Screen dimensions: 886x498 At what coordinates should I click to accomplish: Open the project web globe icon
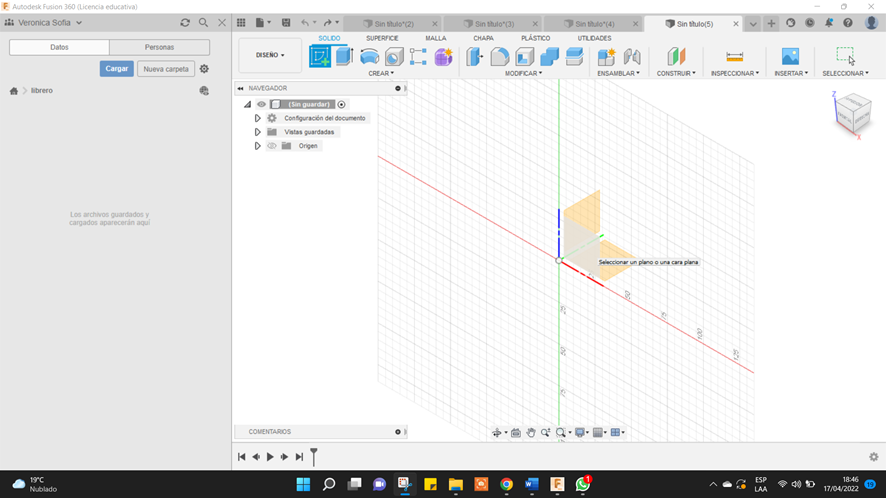tap(204, 90)
